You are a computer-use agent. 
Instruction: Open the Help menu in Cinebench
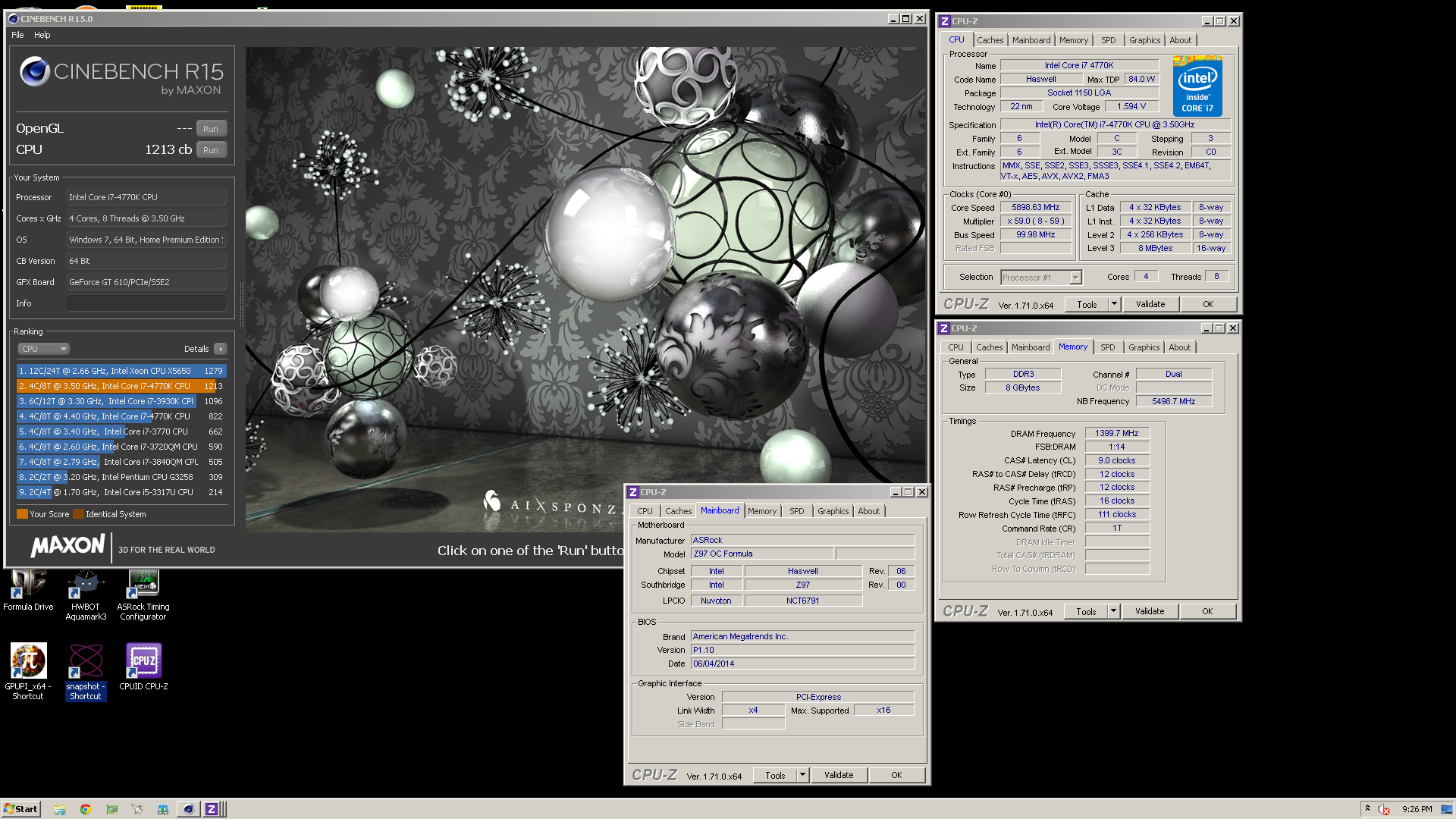tap(42, 35)
